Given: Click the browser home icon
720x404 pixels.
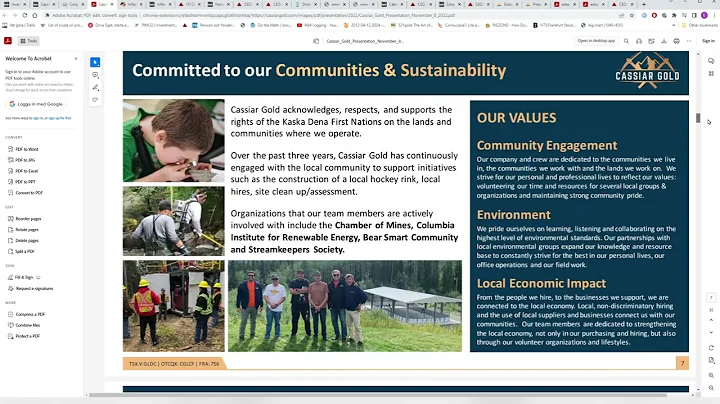Looking at the screenshot, I should [x=35, y=15].
